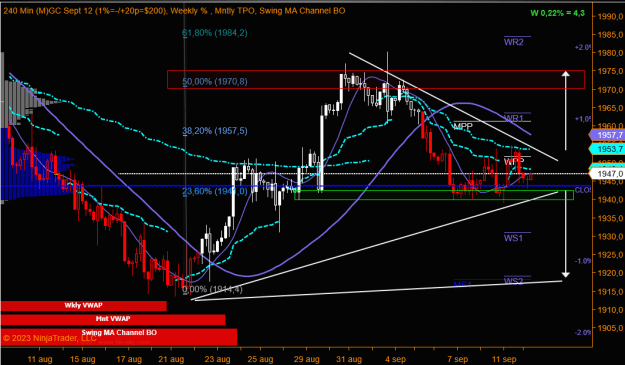Click the 1930,0 price axis label
625x365 pixels.
coord(610,236)
